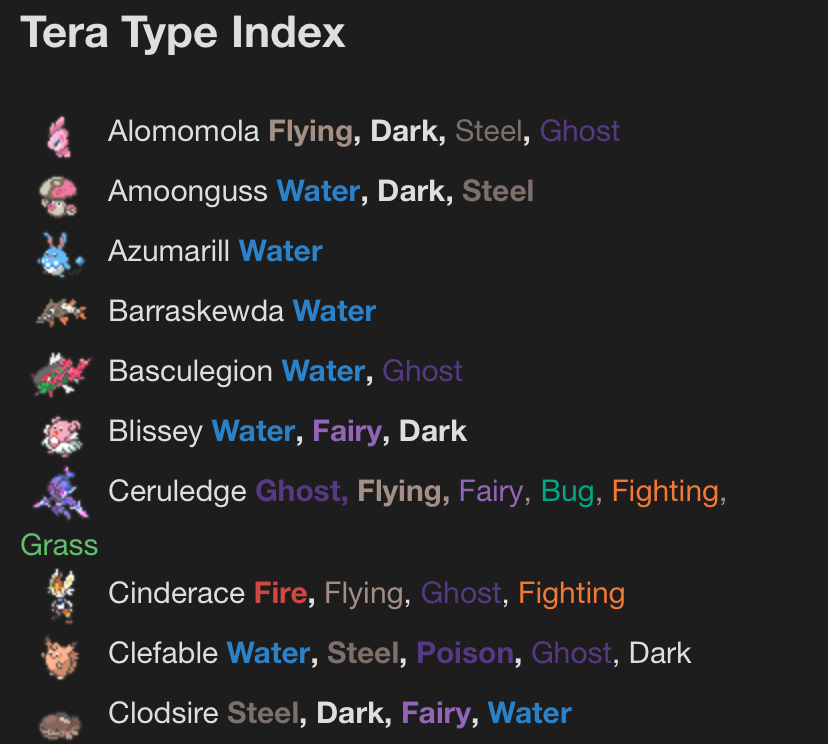This screenshot has height=744, width=828.
Task: Click Cinderace's Fire tera type
Action: tap(280, 593)
